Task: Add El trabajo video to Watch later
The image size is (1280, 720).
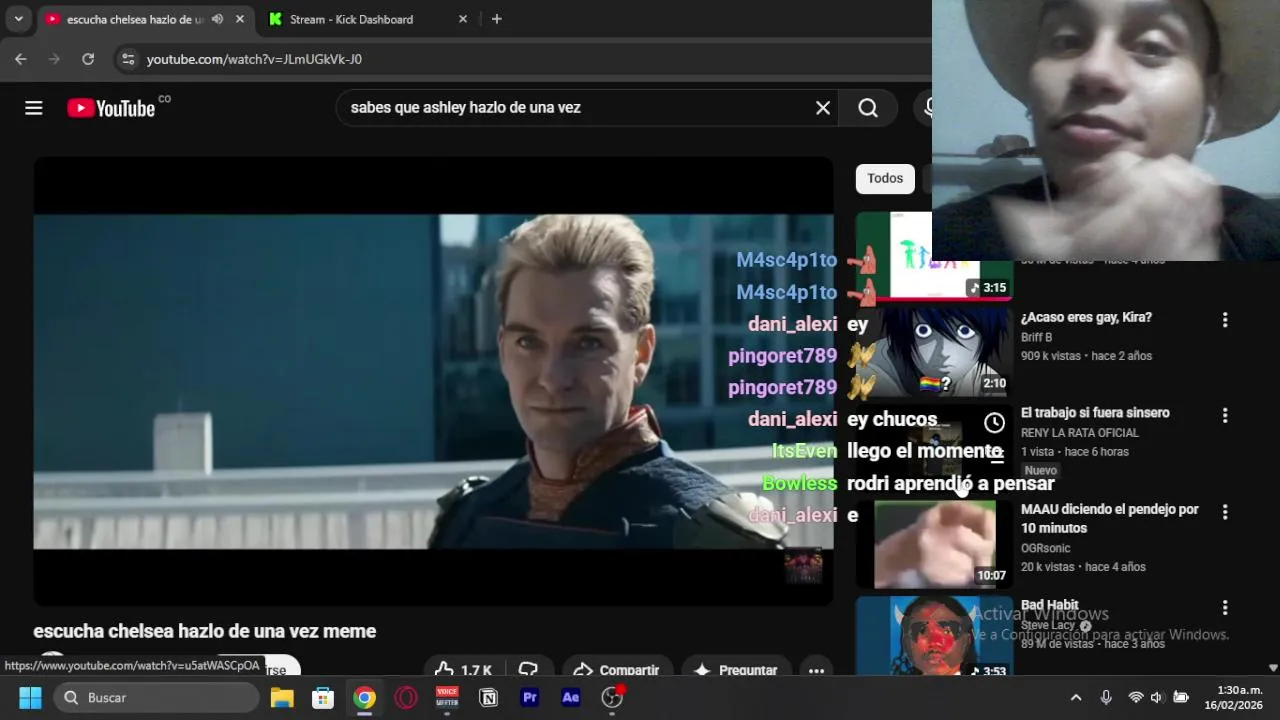Action: 994,423
